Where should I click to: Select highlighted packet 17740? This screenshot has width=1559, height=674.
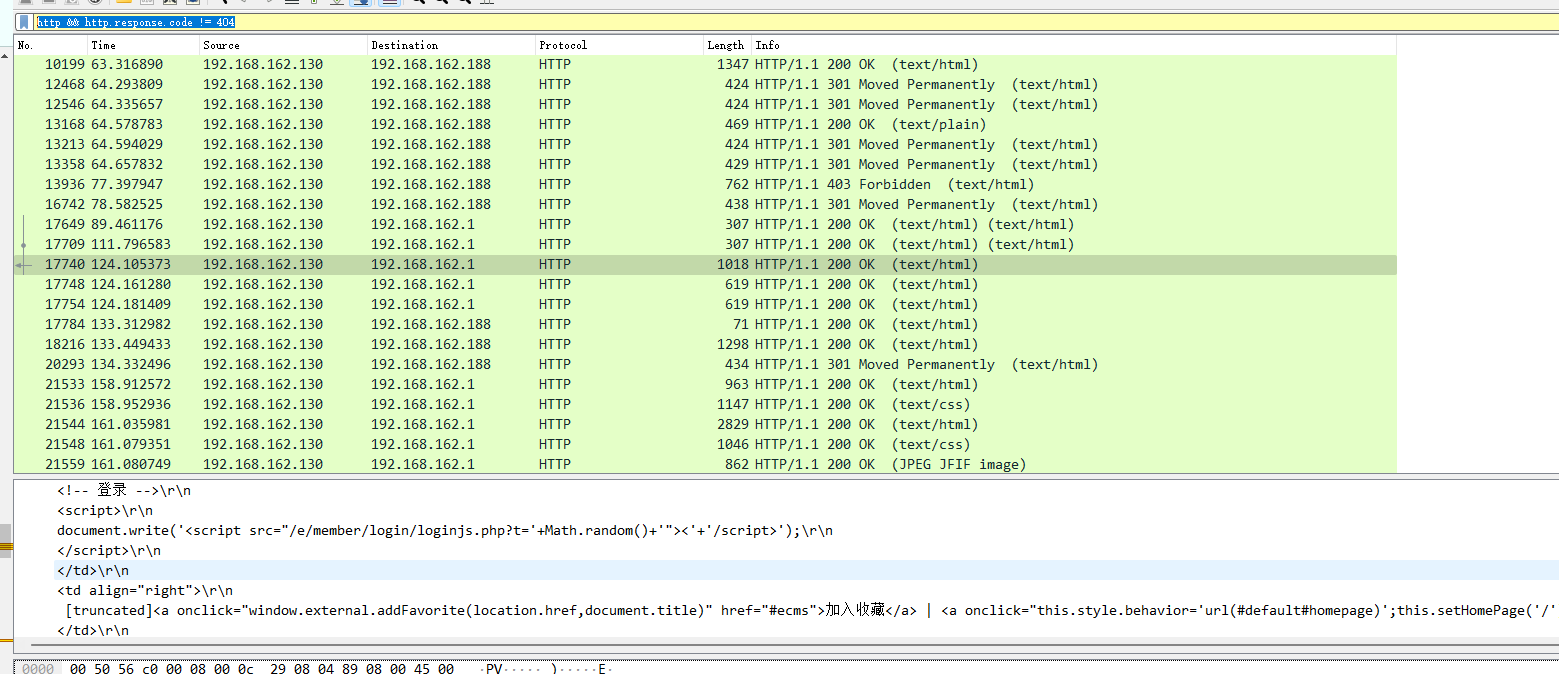pos(705,264)
